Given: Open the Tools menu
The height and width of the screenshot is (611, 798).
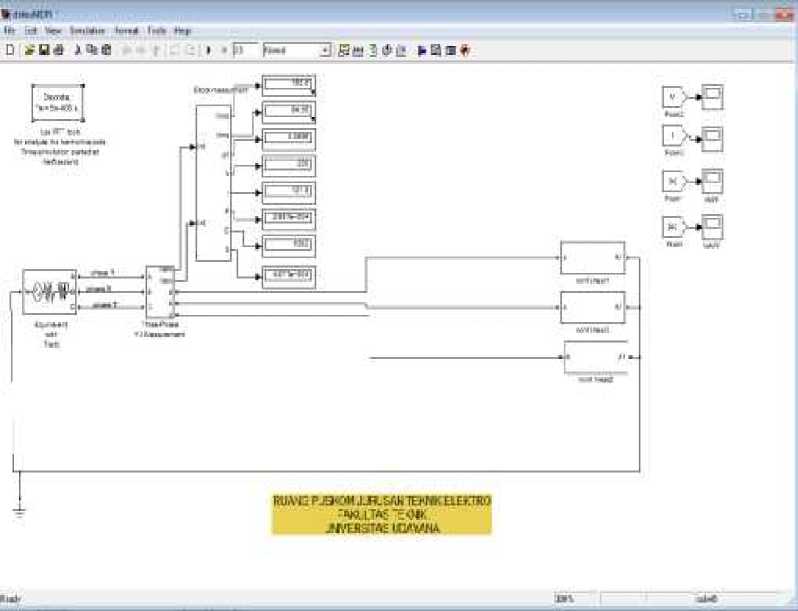Looking at the screenshot, I should [157, 31].
